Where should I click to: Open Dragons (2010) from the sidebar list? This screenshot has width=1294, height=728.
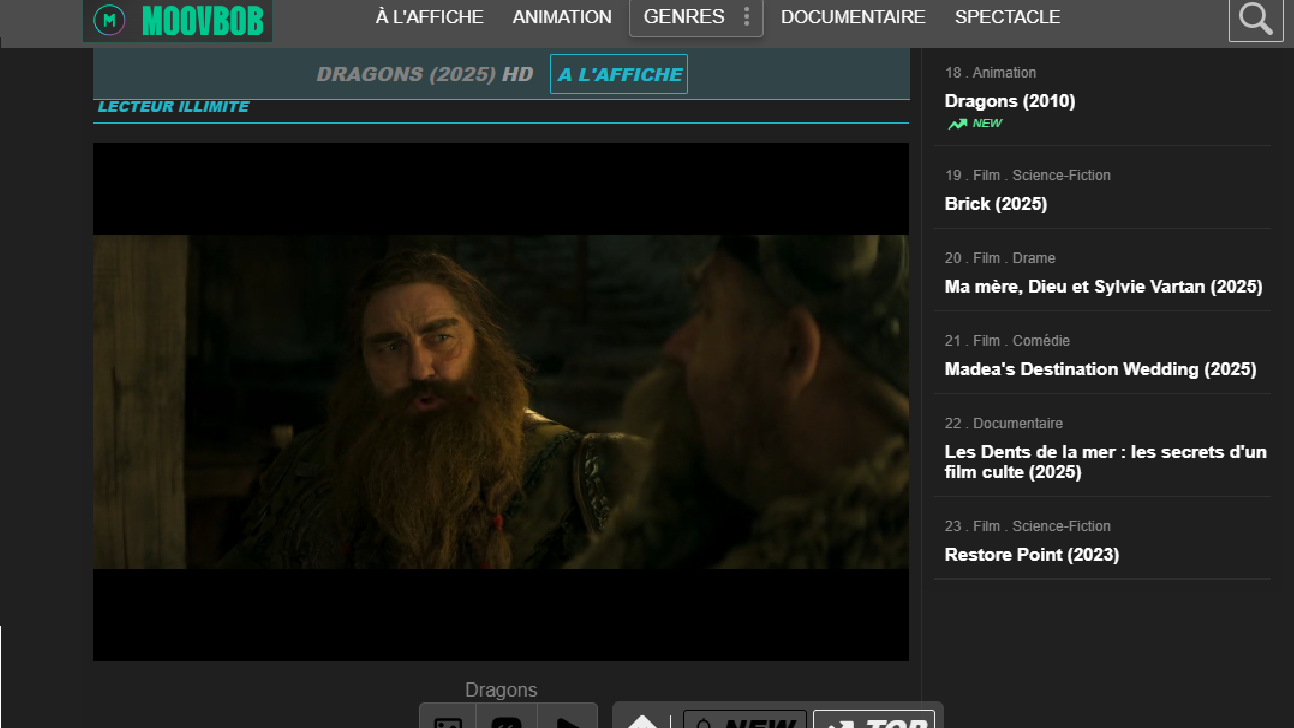click(1009, 101)
